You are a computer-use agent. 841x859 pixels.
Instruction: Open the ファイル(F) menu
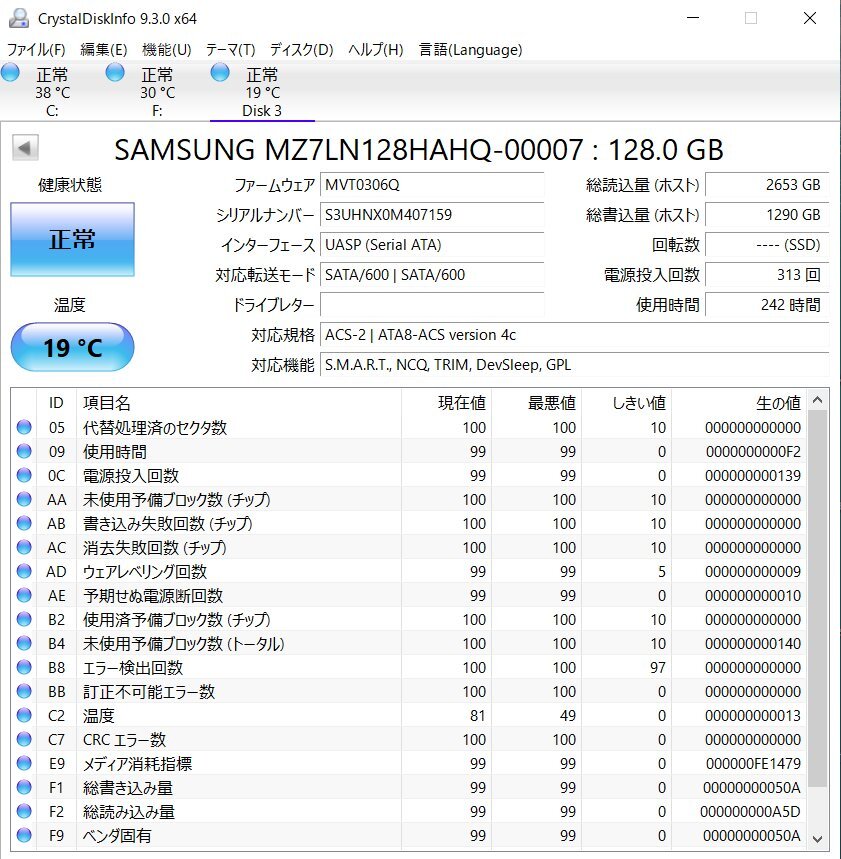(36, 50)
